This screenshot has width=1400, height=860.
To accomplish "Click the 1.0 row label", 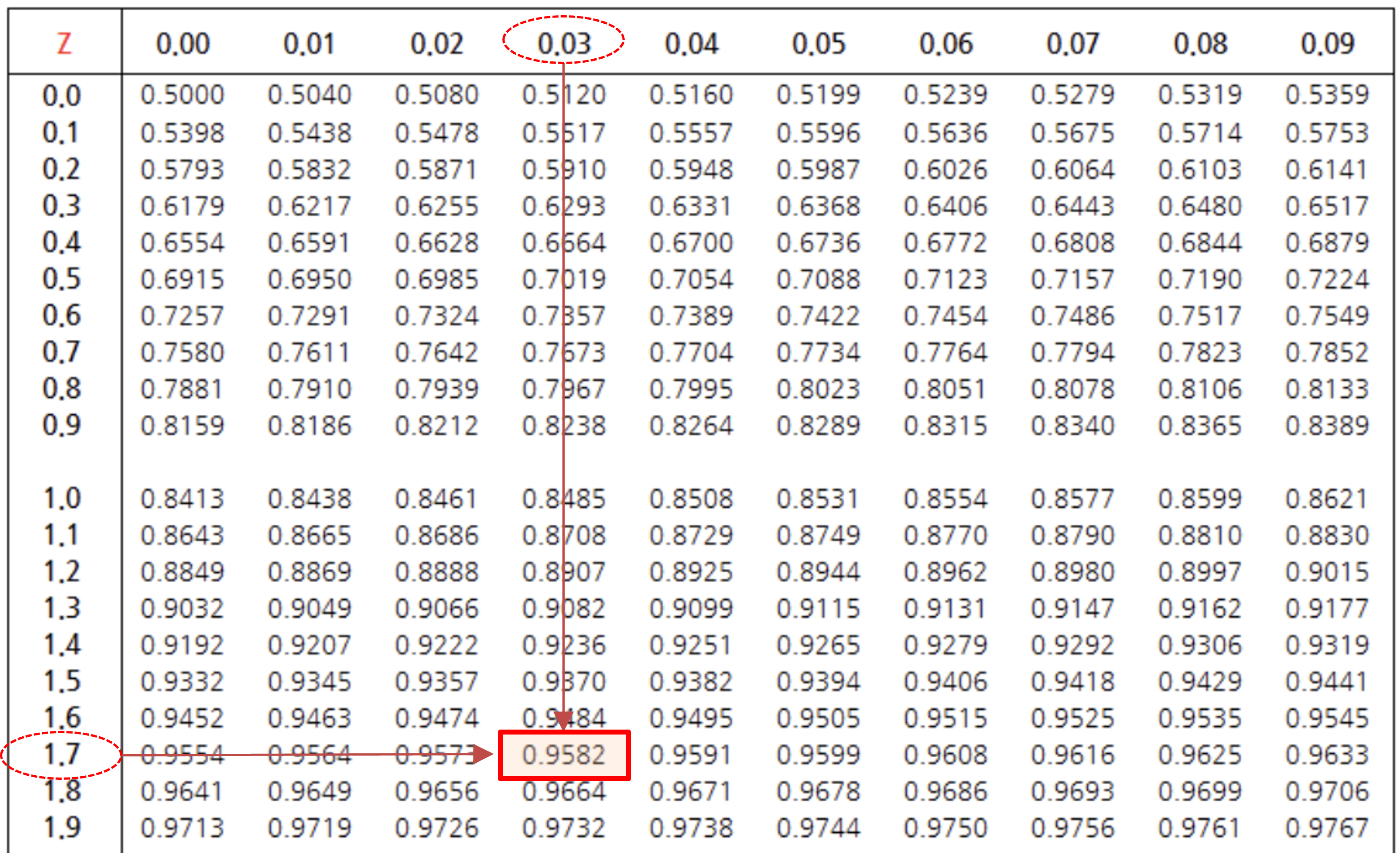I will tap(61, 499).
